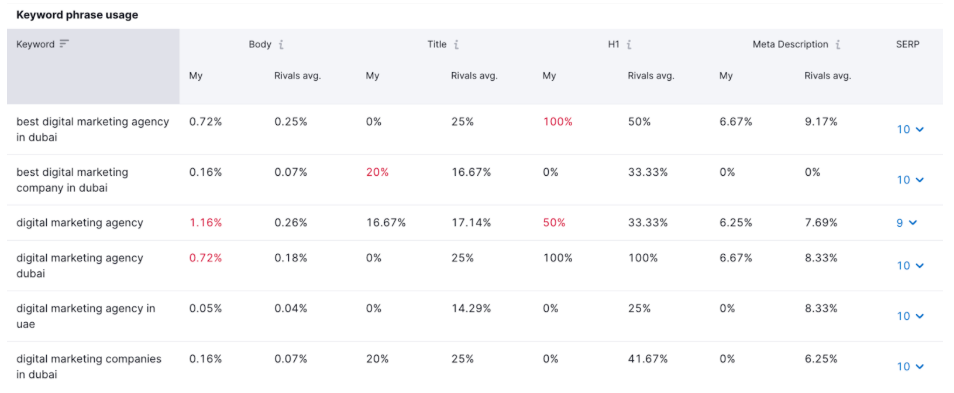Select keyword best digital marketing company in dubai
The image size is (954, 393).
coord(72,180)
